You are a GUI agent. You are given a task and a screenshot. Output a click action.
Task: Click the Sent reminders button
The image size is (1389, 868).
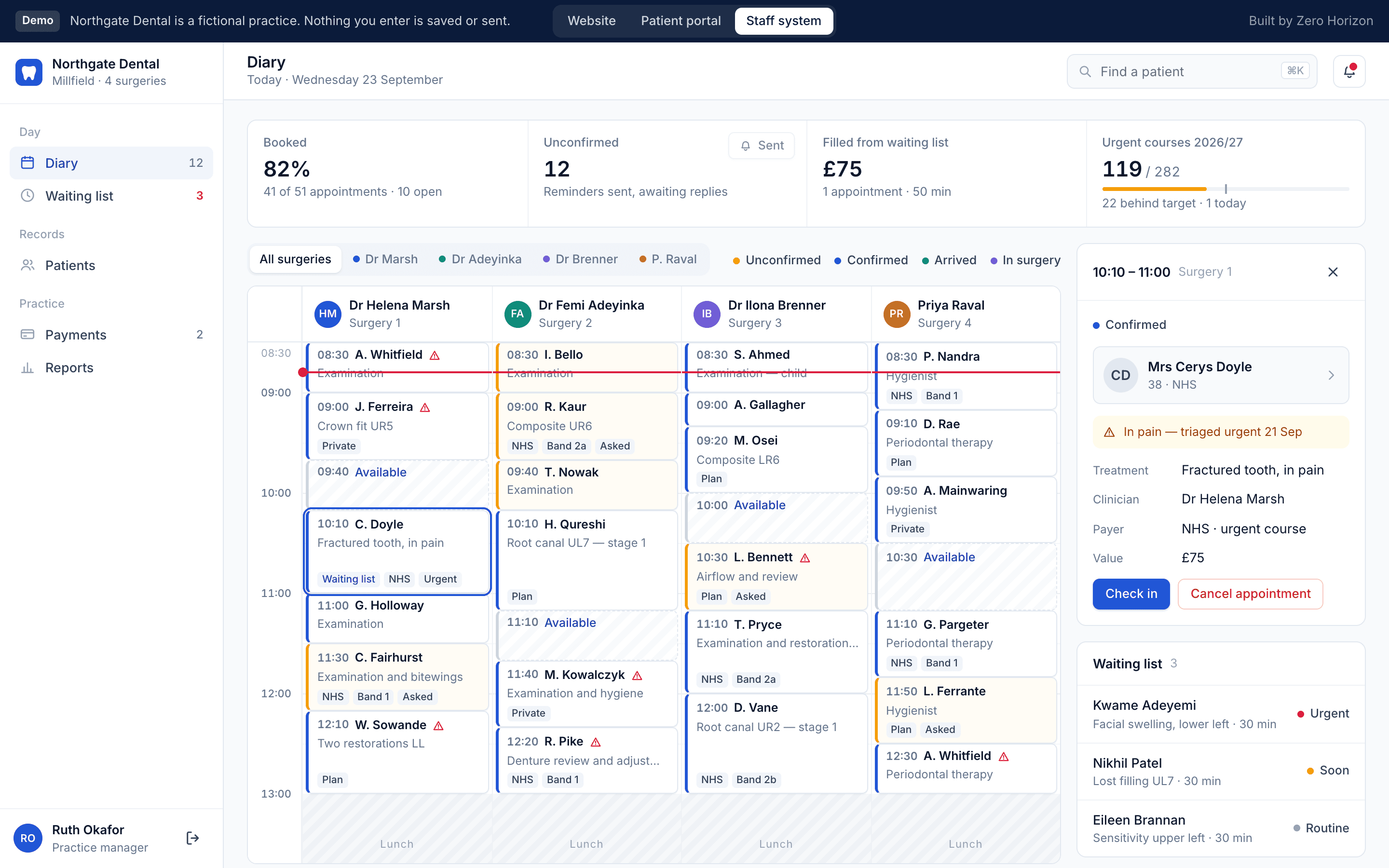761,146
